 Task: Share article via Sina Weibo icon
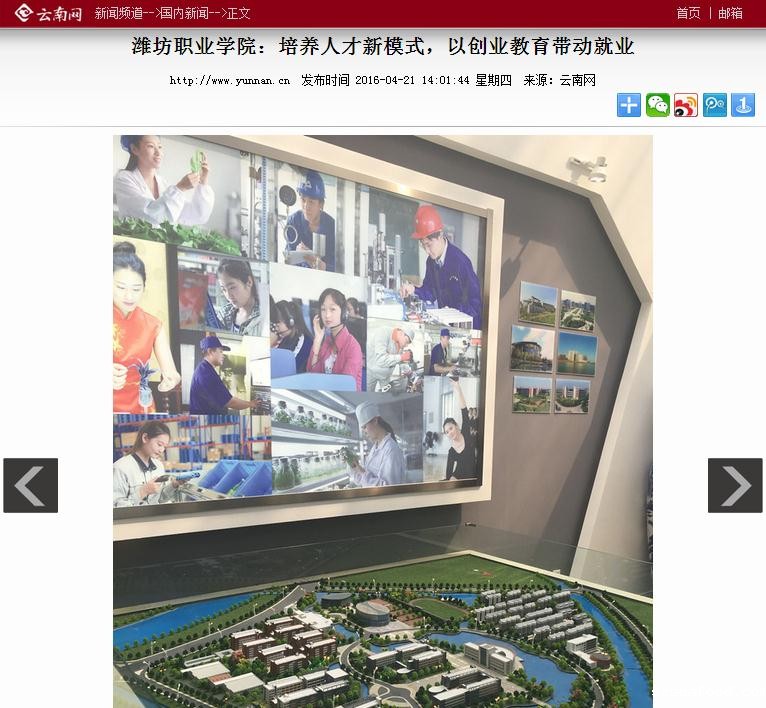point(686,105)
